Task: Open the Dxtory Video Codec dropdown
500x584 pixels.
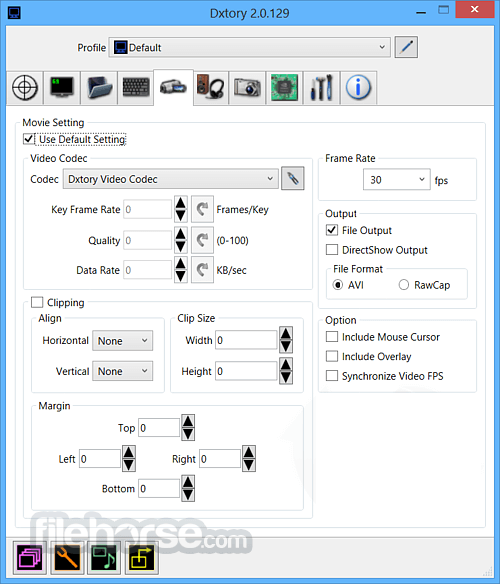Action: pos(171,179)
